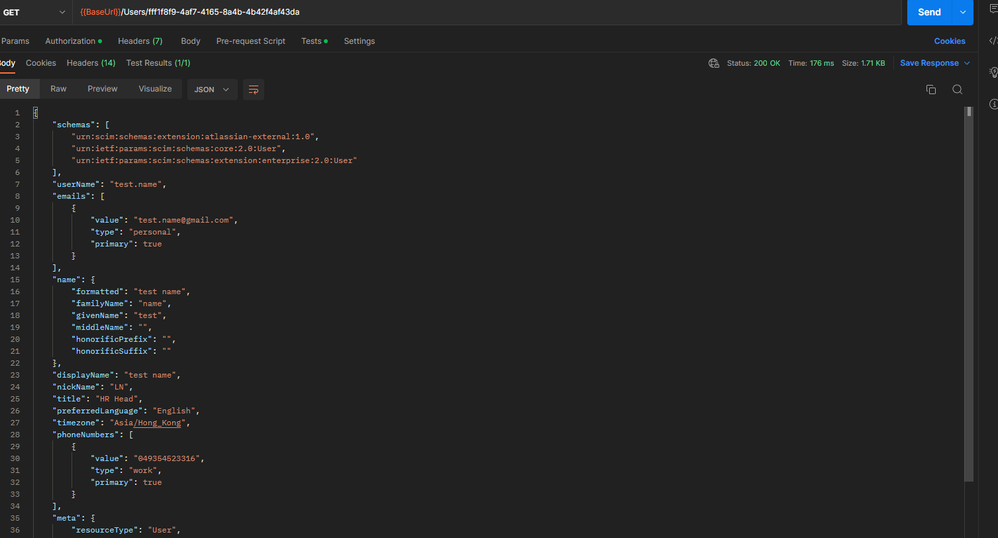Click the "formatted" key on line 16
Screen dimensions: 998x538
[x=99, y=292]
